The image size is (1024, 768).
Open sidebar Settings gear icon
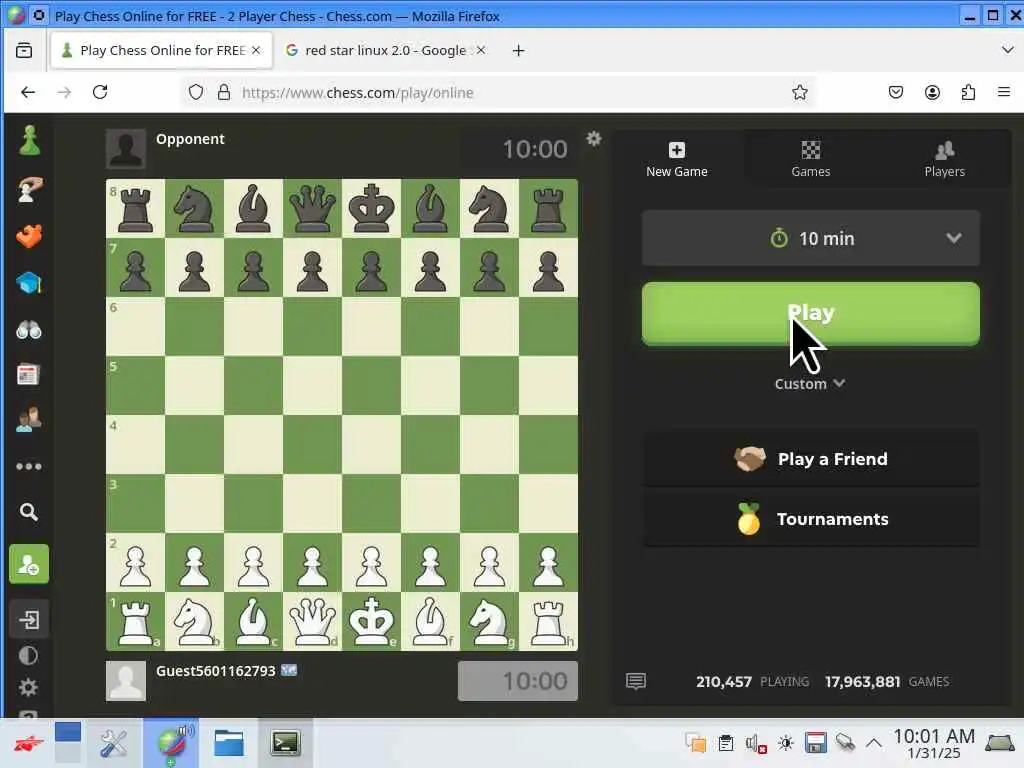(x=28, y=687)
